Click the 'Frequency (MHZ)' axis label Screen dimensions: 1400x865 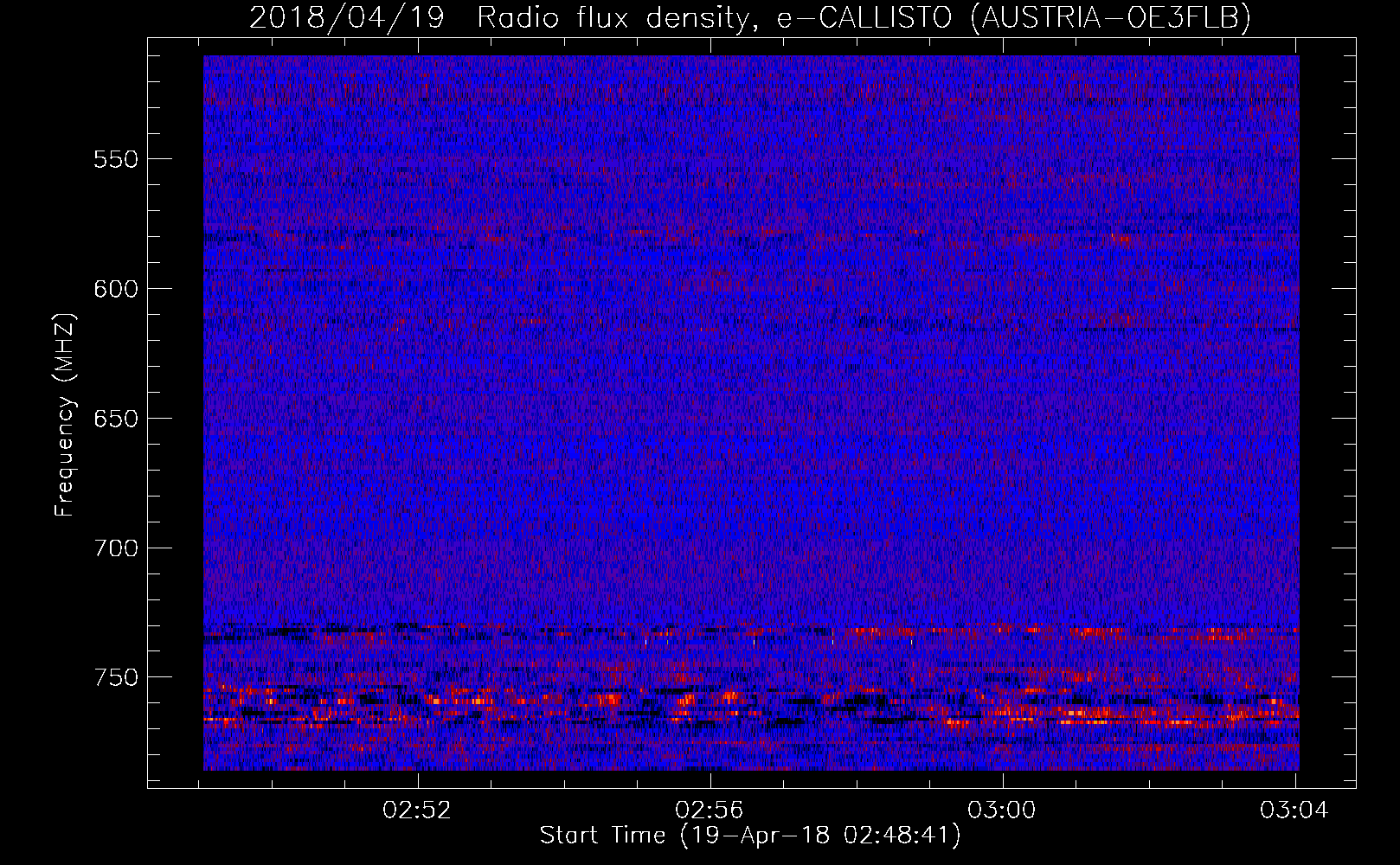(x=65, y=414)
